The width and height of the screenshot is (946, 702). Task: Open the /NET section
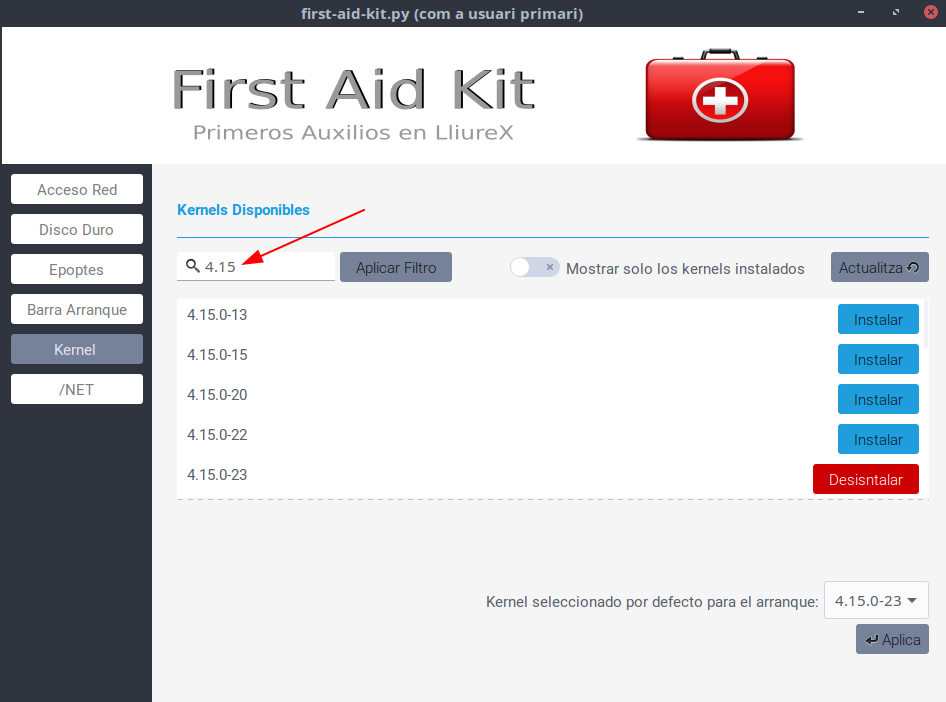[x=77, y=389]
